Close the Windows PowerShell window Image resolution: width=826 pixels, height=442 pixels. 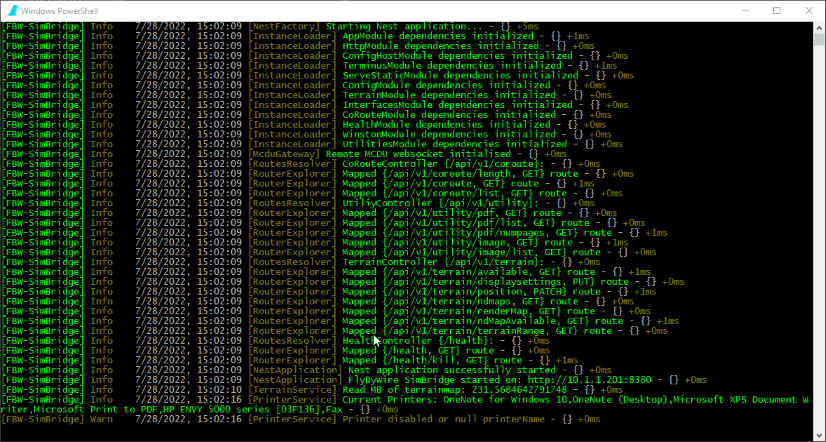[x=802, y=9]
